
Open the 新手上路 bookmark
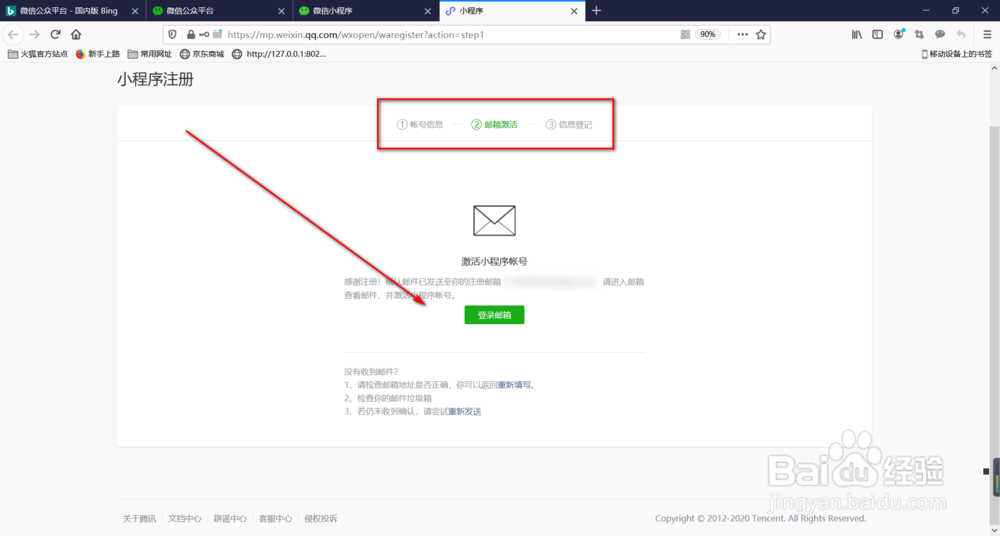click(x=98, y=54)
